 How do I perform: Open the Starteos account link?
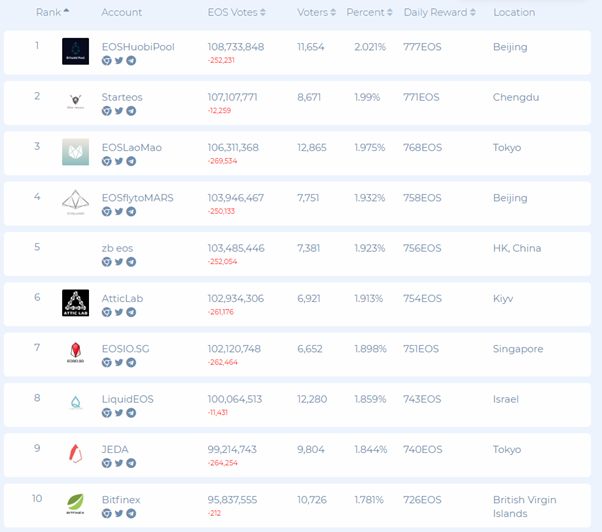[x=122, y=97]
